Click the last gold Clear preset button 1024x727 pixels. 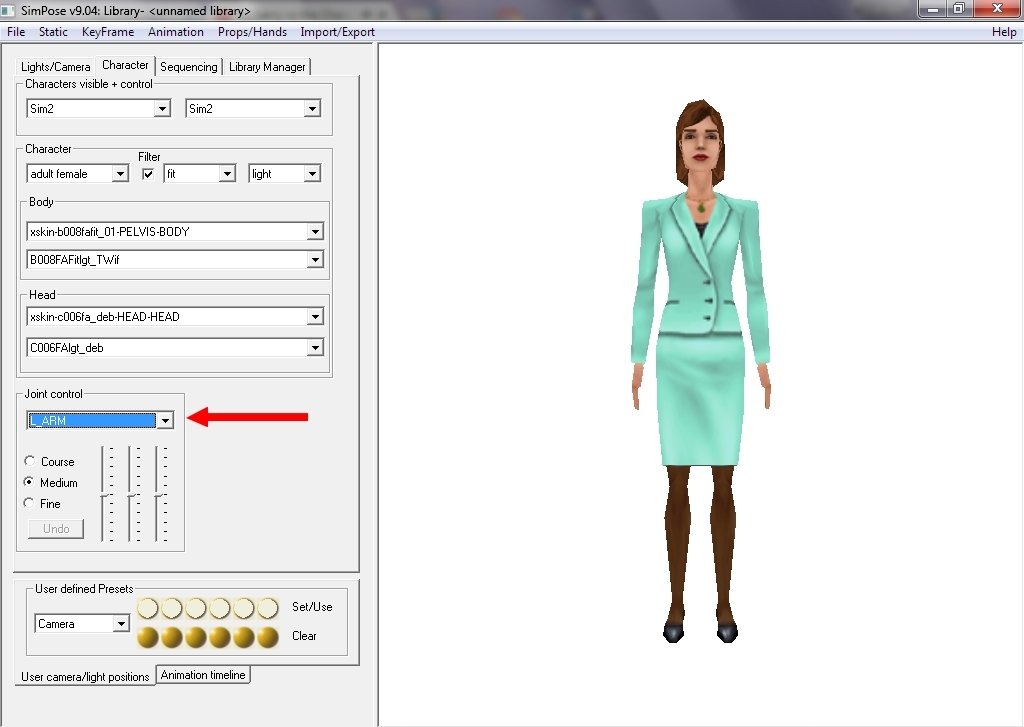coord(268,637)
